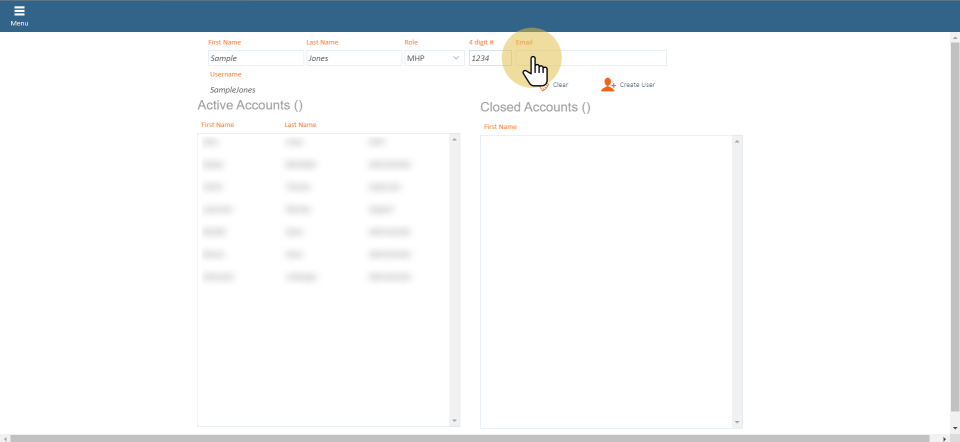Sort Active Accounts by Last Name header
Viewport: 960px width, 442px height.
[300, 125]
